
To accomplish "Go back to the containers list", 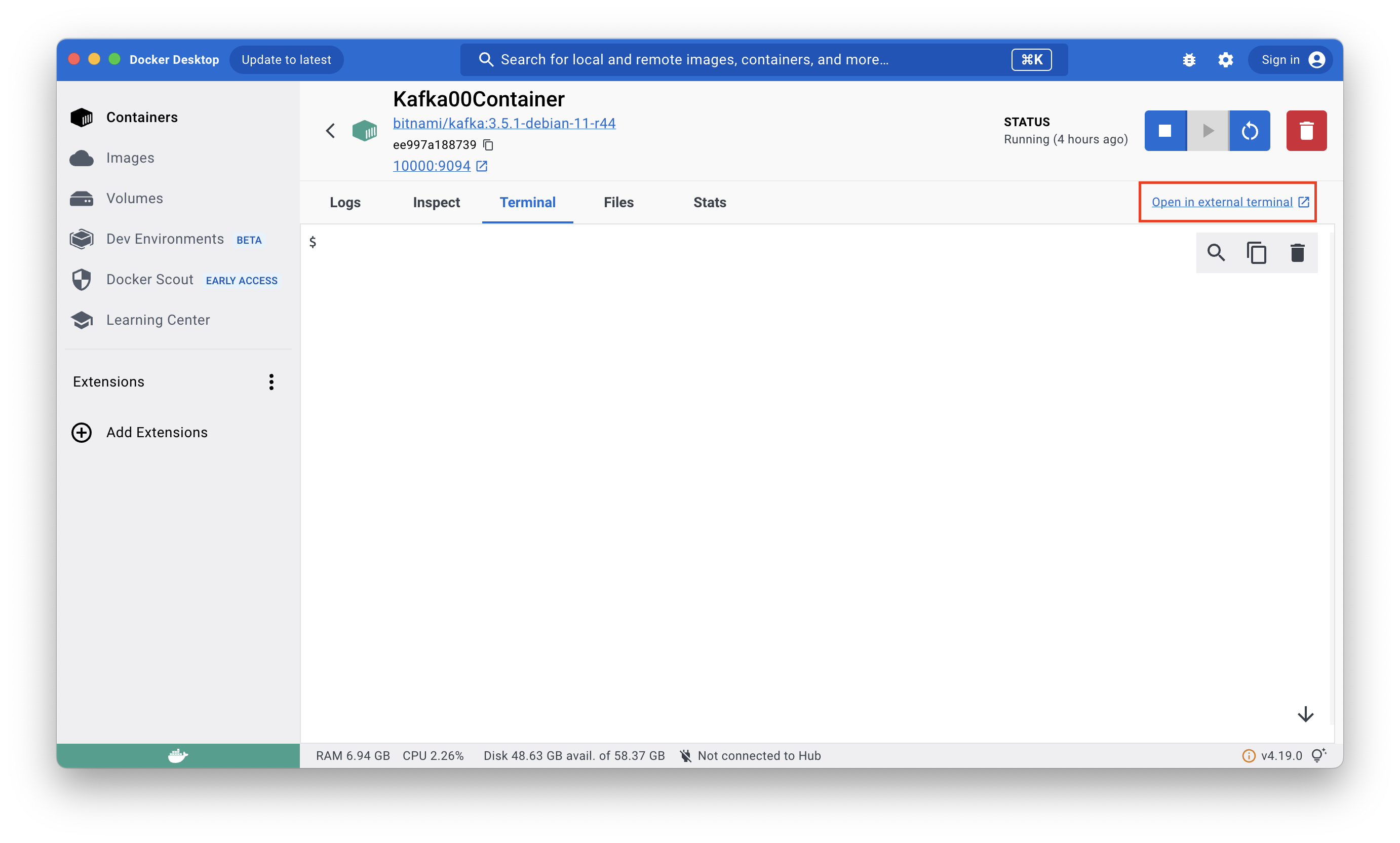I will (331, 131).
